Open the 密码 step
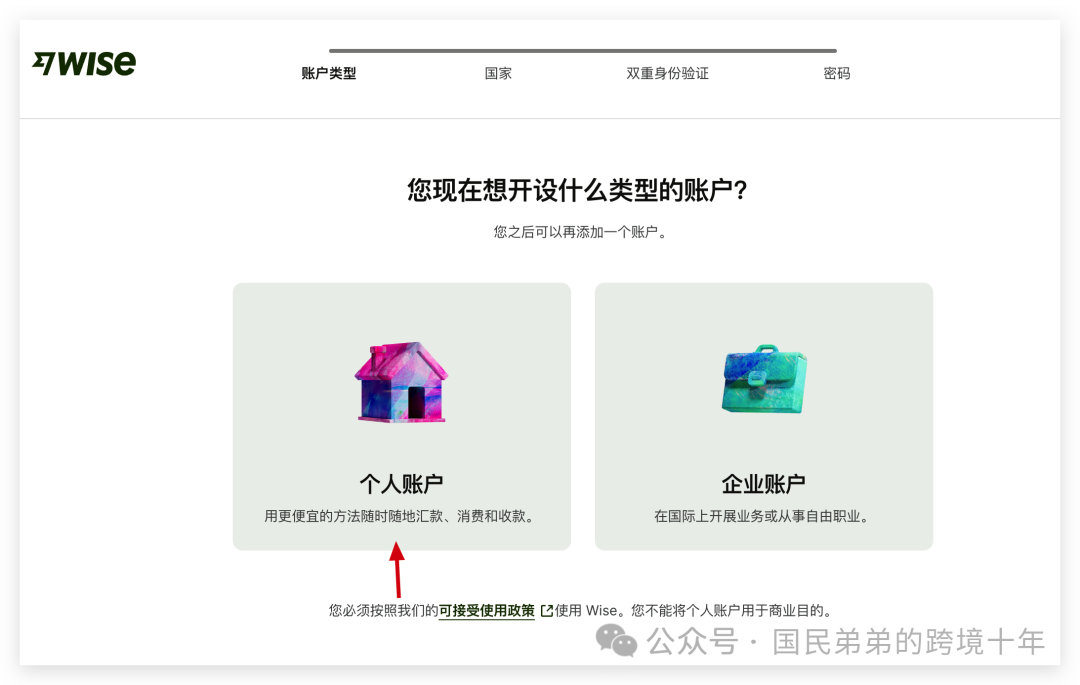1080x685 pixels. [x=838, y=73]
